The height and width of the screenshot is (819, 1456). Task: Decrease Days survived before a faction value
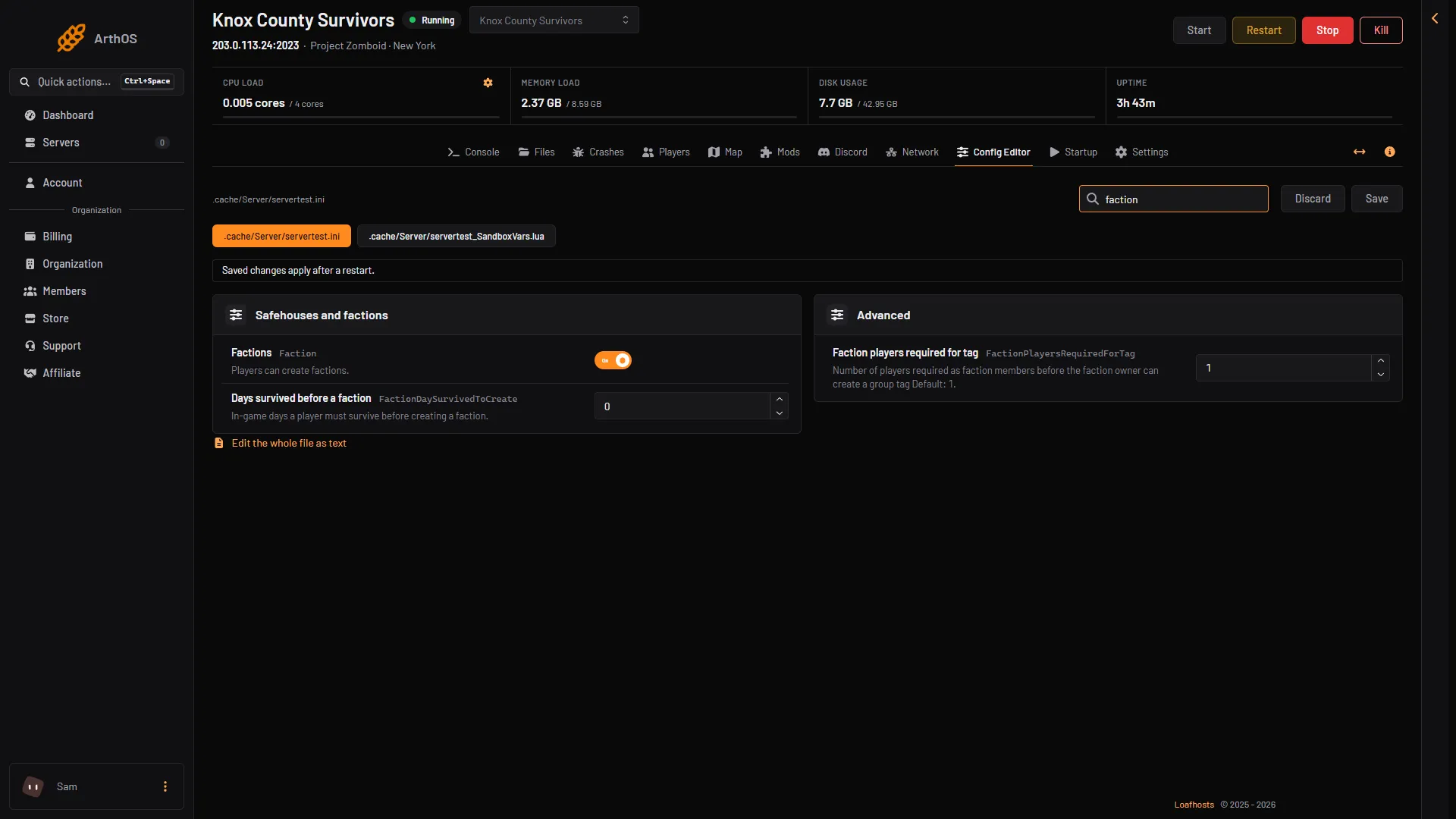pos(780,413)
